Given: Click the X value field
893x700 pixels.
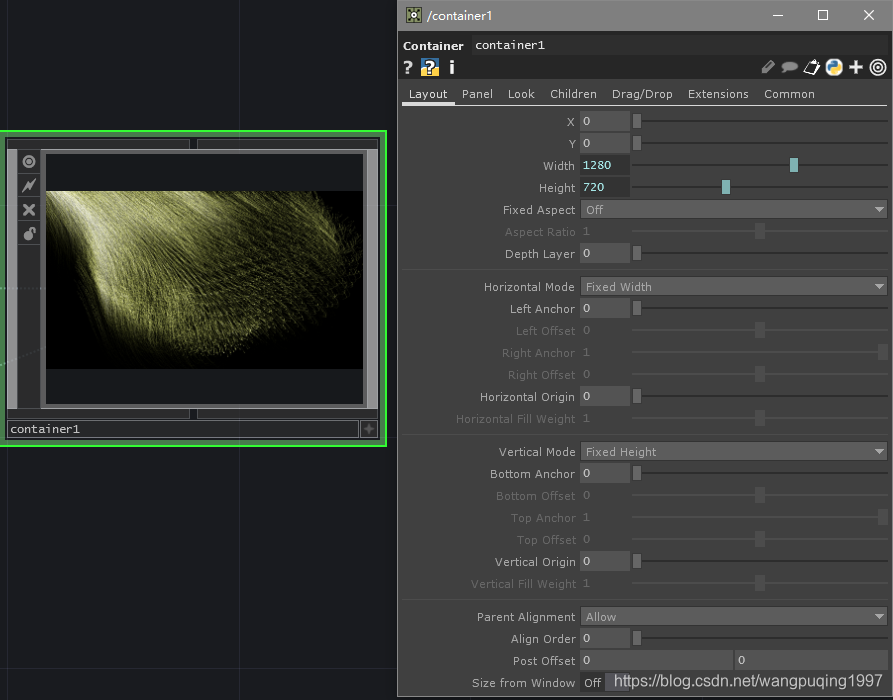Looking at the screenshot, I should (x=605, y=121).
